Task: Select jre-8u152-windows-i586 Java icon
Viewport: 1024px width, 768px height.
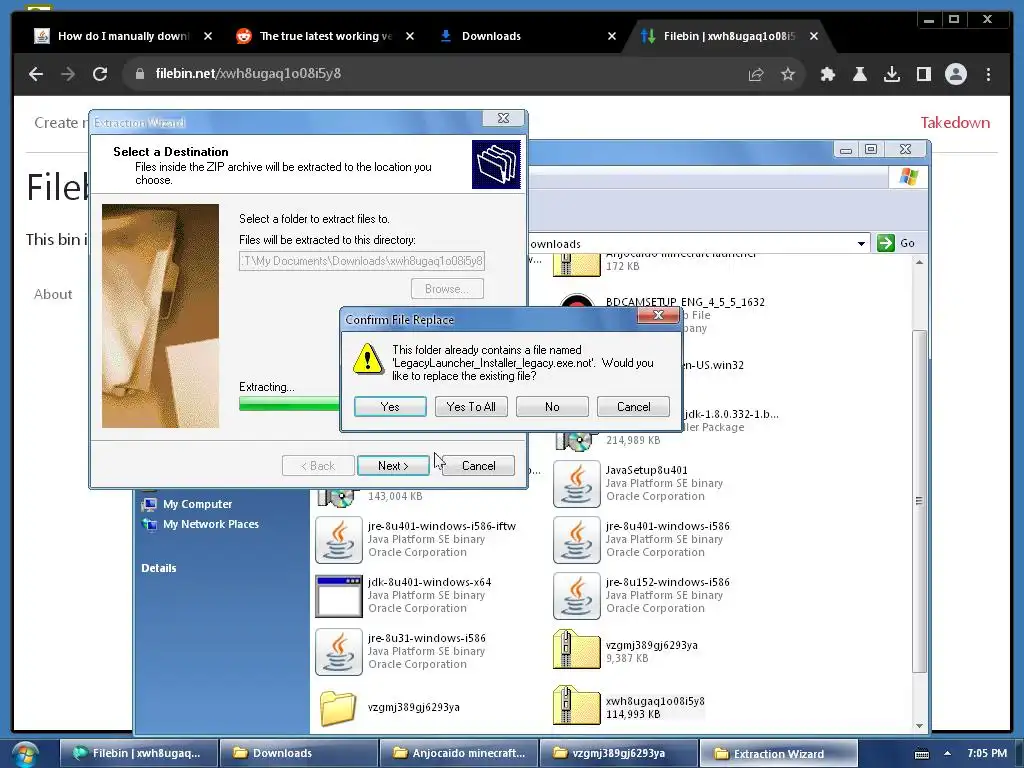Action: point(576,596)
